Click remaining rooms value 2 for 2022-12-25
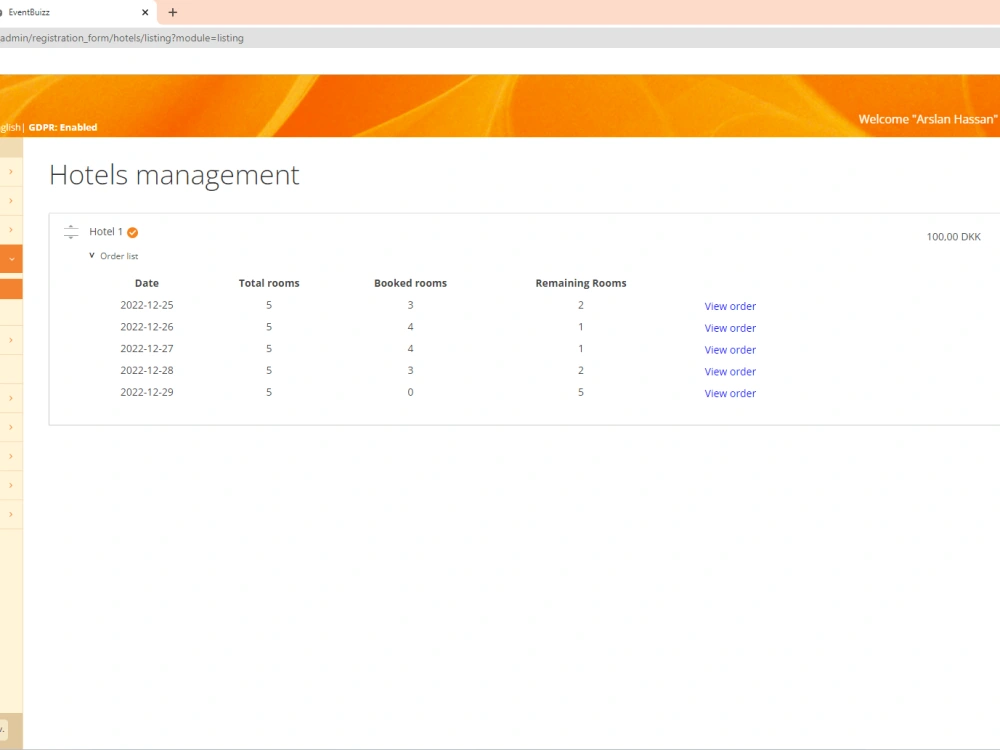 point(581,305)
